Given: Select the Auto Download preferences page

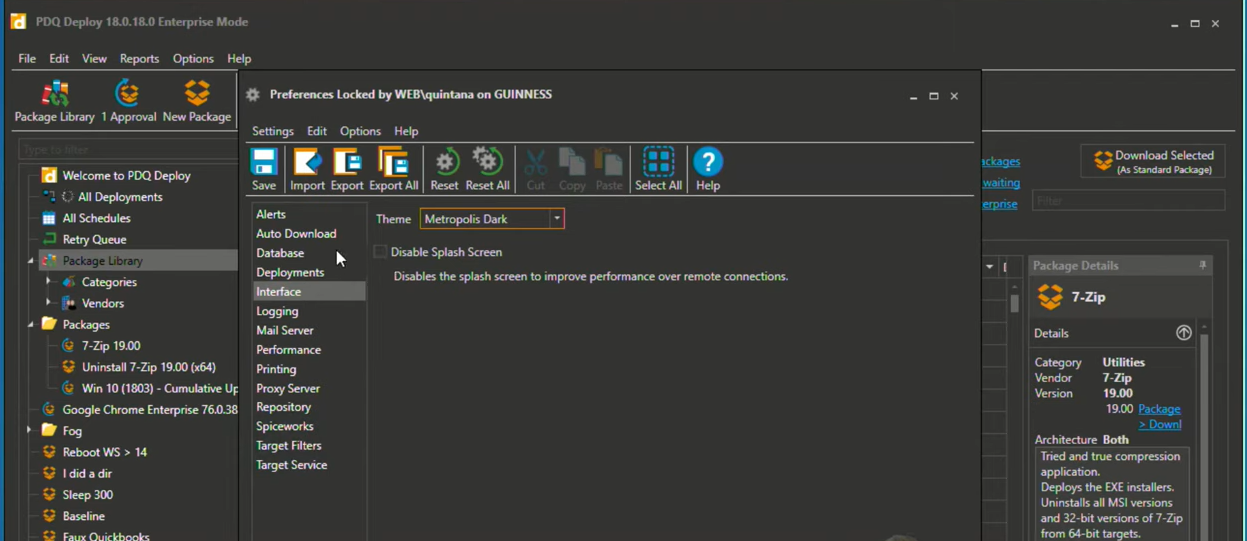Looking at the screenshot, I should pyautogui.click(x=296, y=234).
